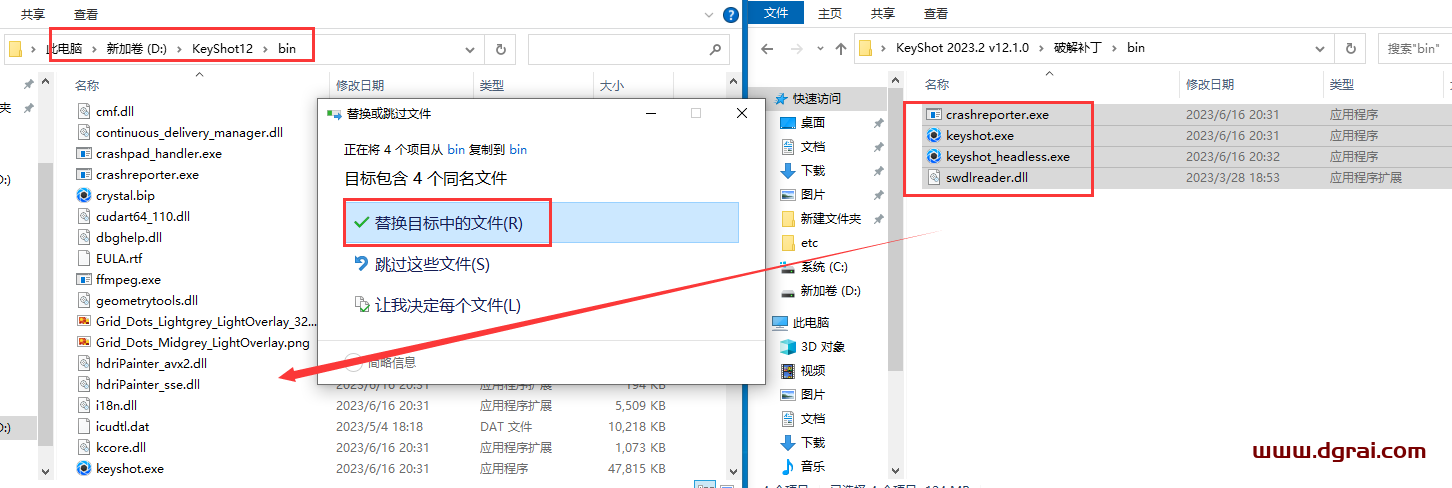Choose 让我决定每个文件(L) option
The width and height of the screenshot is (1452, 488).
pyautogui.click(x=438, y=305)
